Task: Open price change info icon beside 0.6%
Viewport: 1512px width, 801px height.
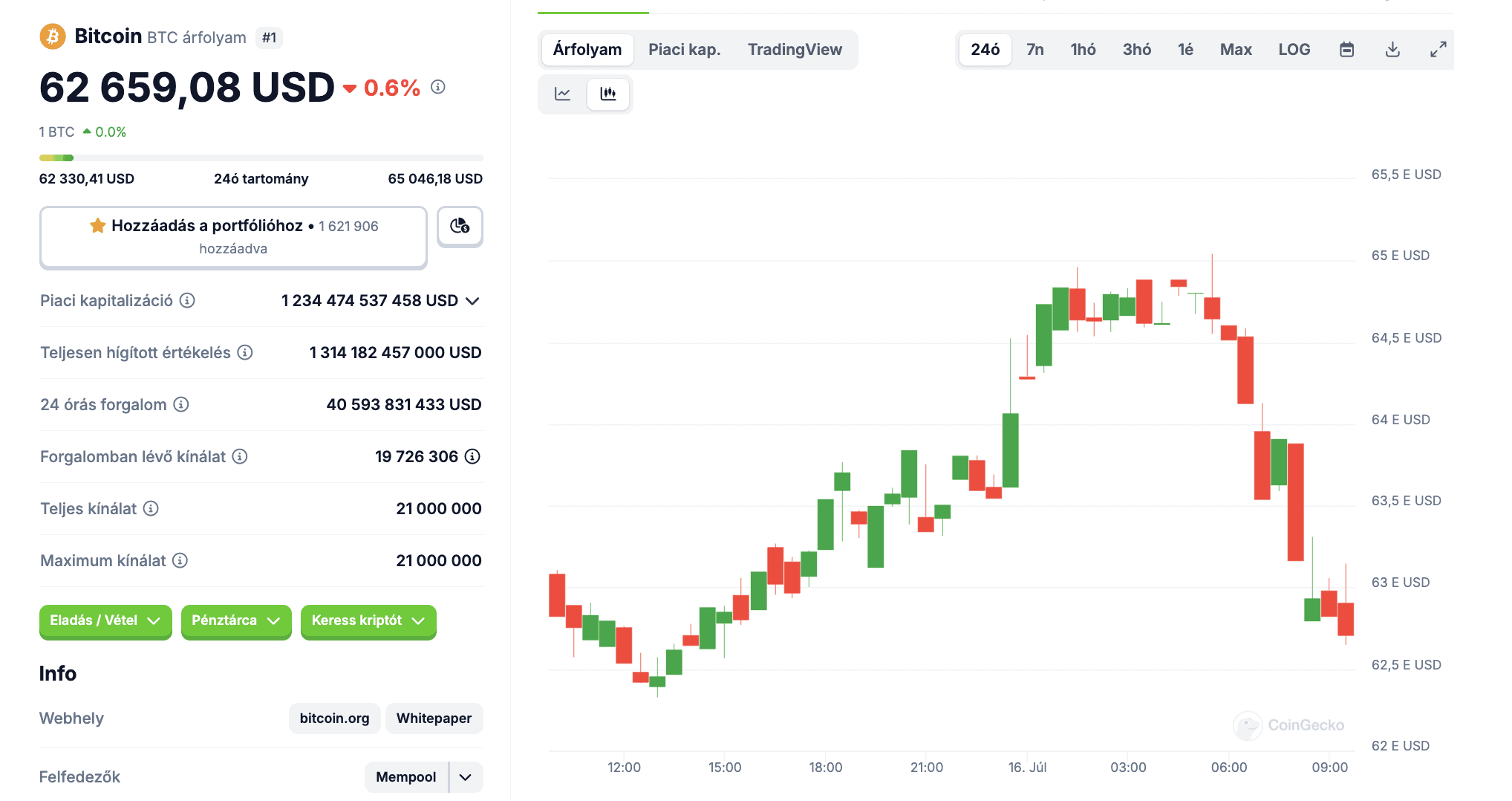Action: (438, 87)
